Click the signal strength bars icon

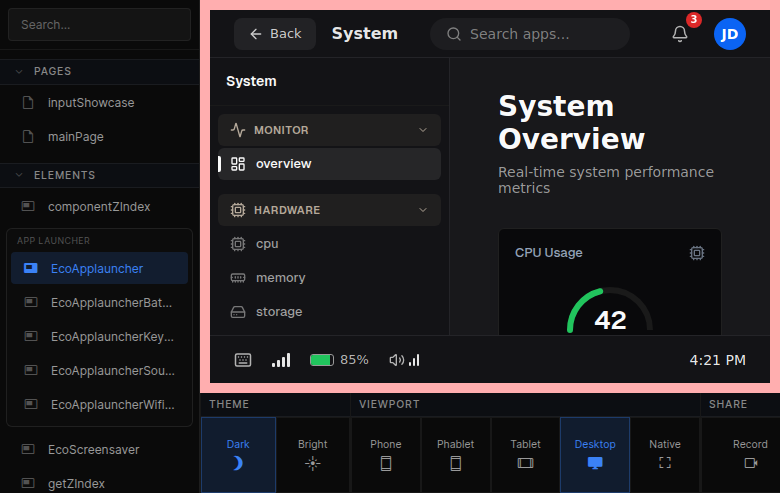click(281, 360)
